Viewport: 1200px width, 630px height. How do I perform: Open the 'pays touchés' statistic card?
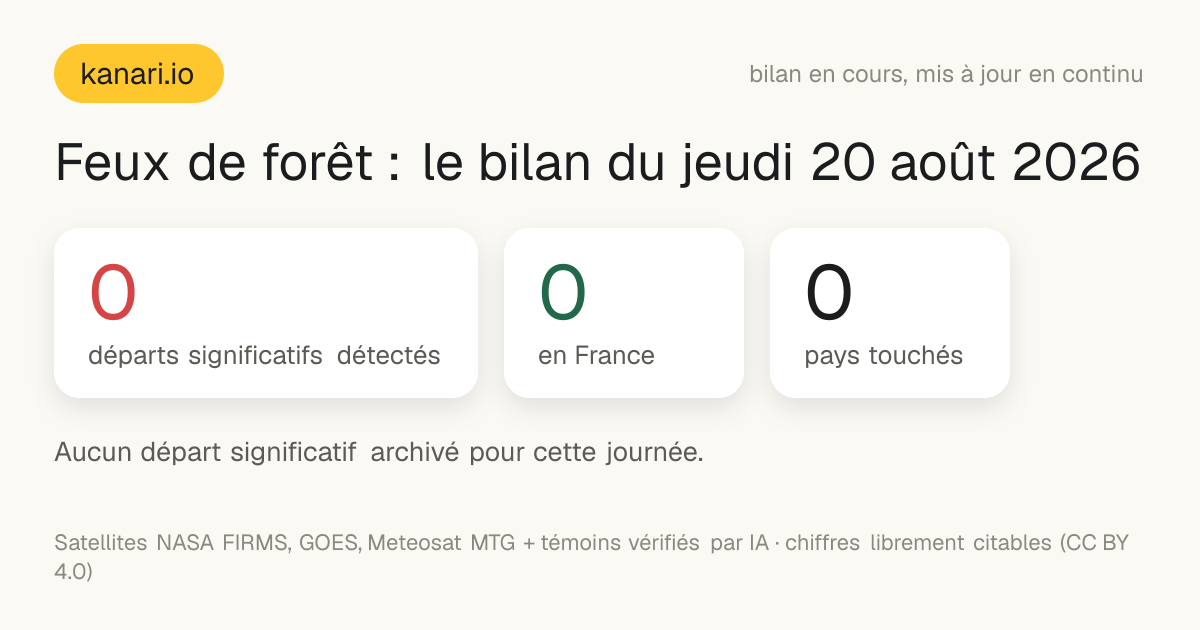point(890,313)
